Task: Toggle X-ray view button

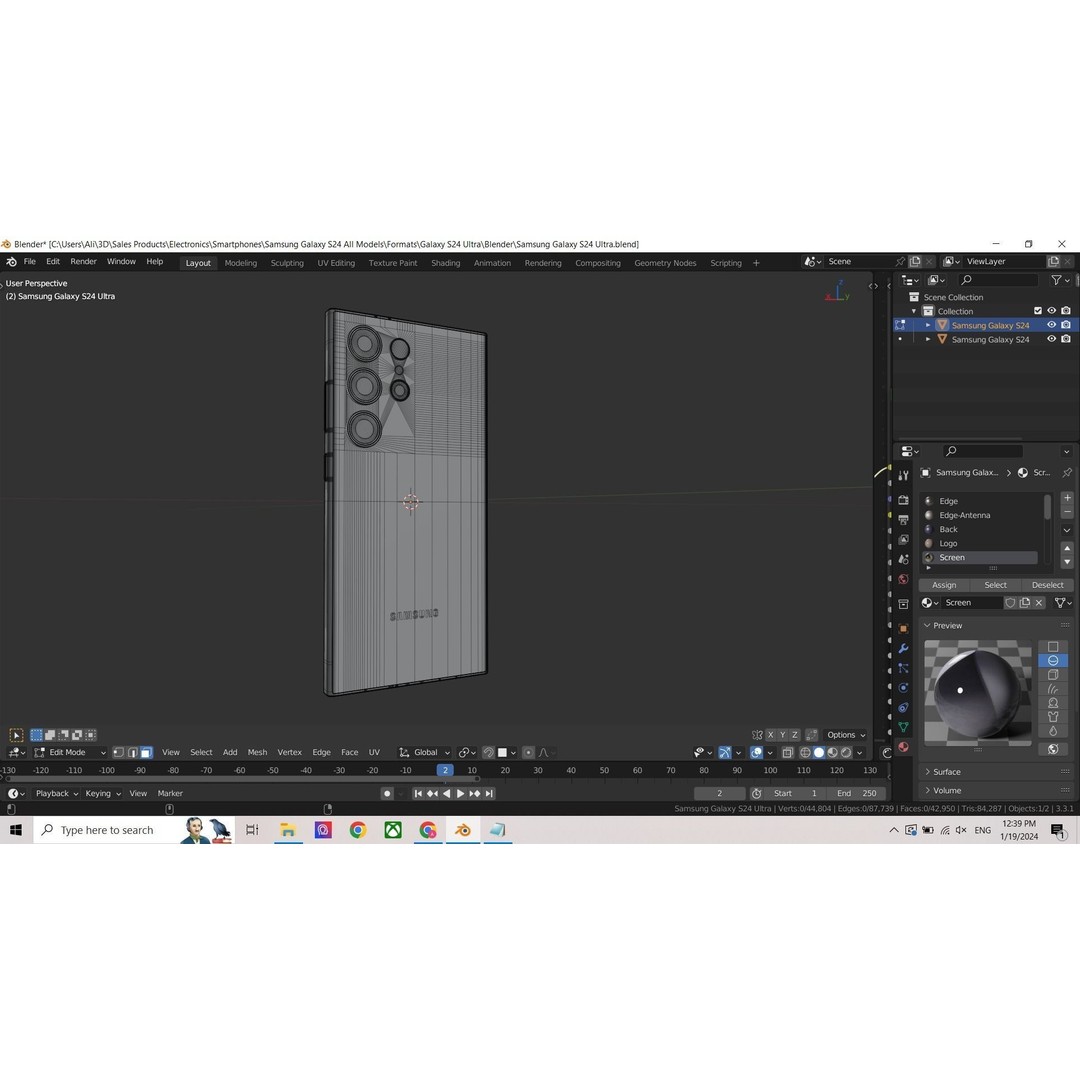Action: (788, 752)
